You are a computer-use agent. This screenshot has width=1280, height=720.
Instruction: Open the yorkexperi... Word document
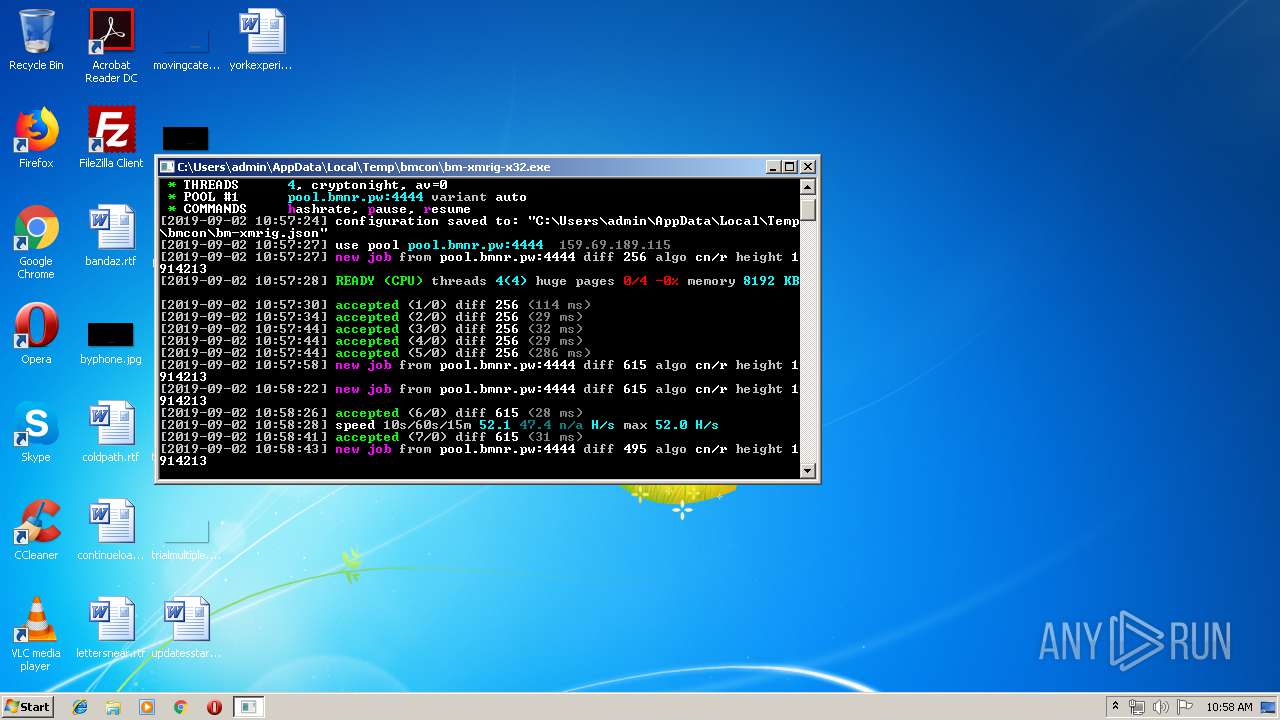(261, 40)
